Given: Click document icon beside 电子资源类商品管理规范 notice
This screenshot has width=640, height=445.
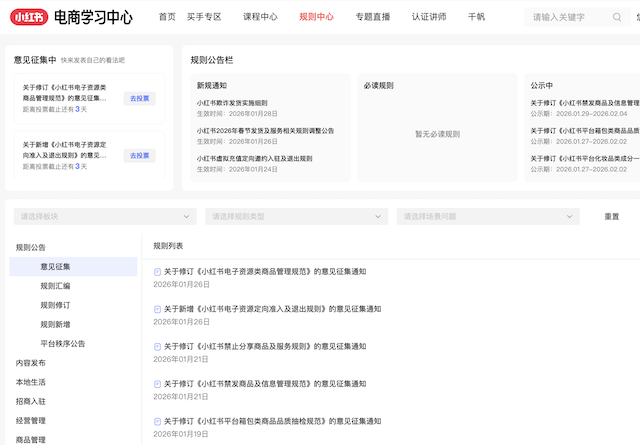Looking at the screenshot, I should [157, 271].
